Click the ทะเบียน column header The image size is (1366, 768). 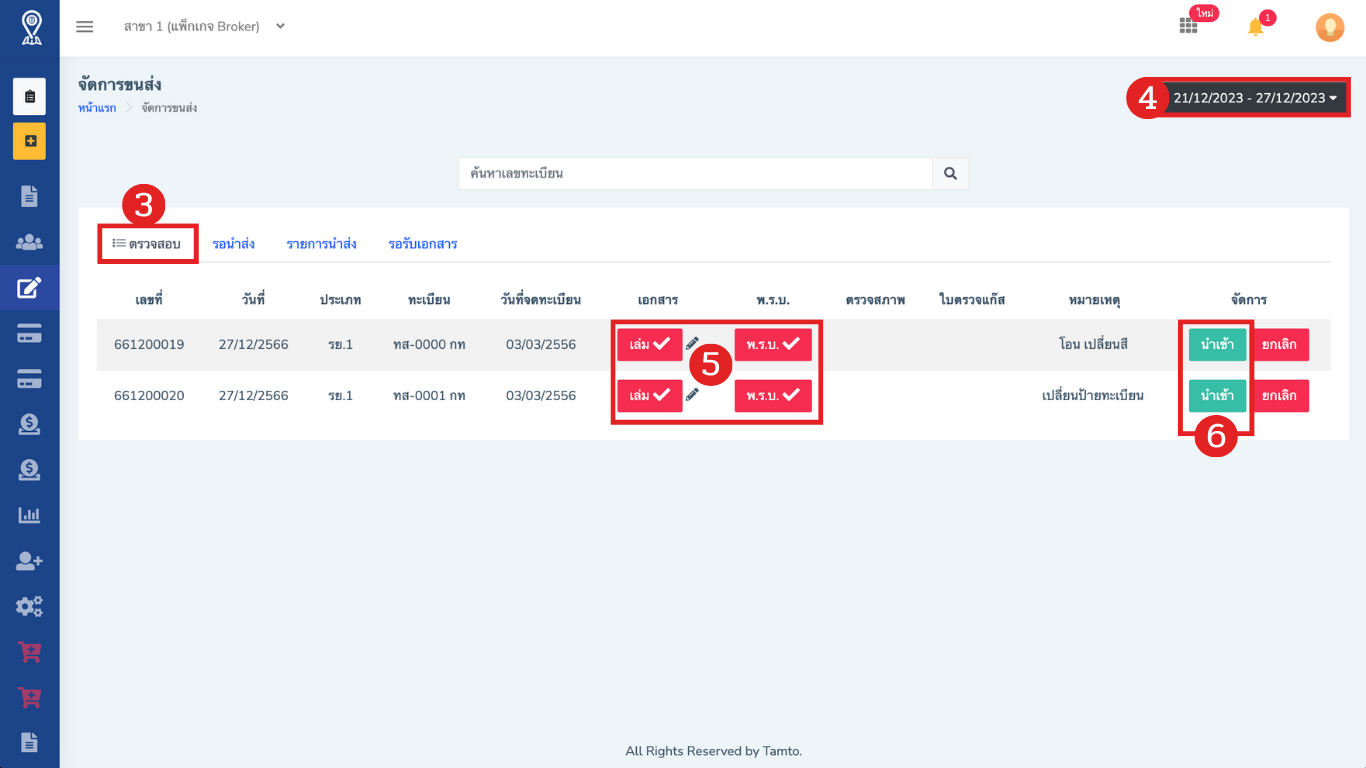click(x=429, y=300)
